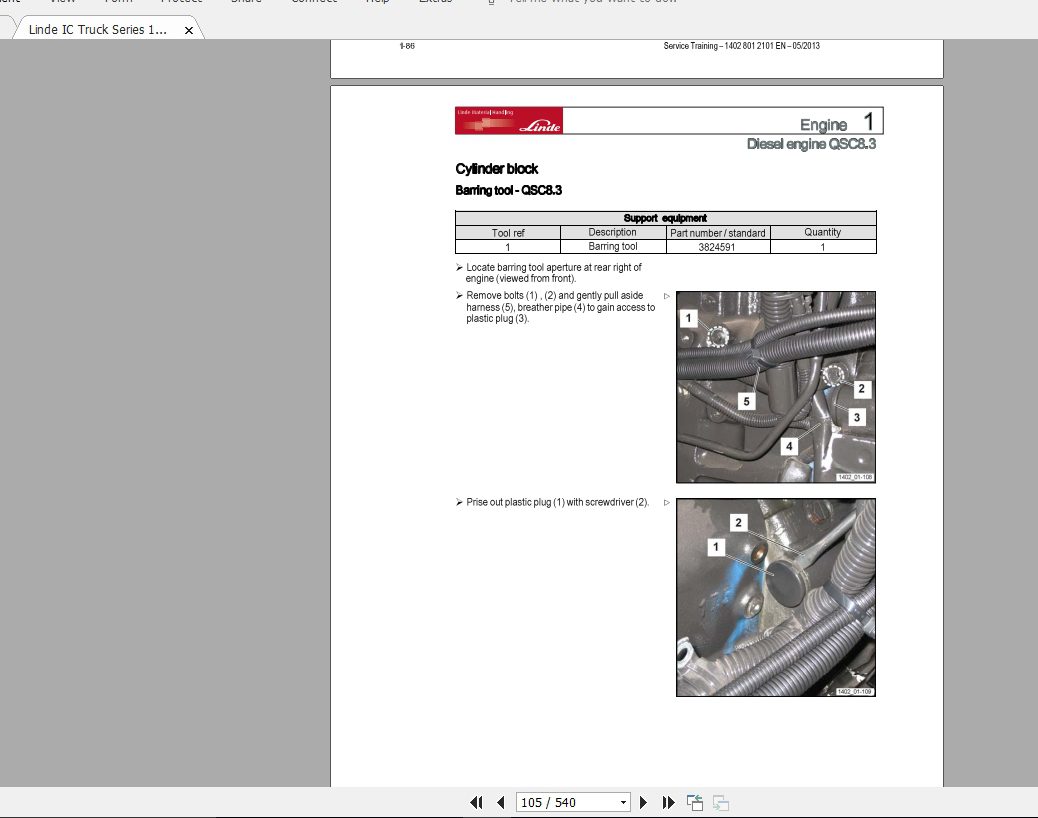Go to the first page of document
The image size is (1038, 818).
(x=476, y=803)
